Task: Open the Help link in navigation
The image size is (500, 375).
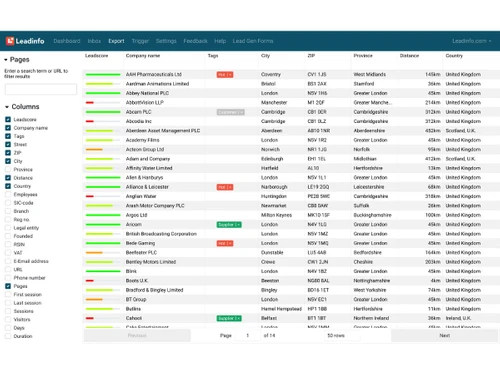Action: (x=220, y=41)
